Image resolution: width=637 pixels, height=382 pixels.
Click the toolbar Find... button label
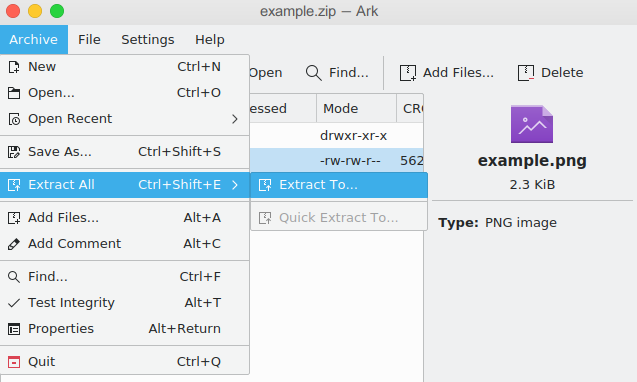[x=349, y=73]
